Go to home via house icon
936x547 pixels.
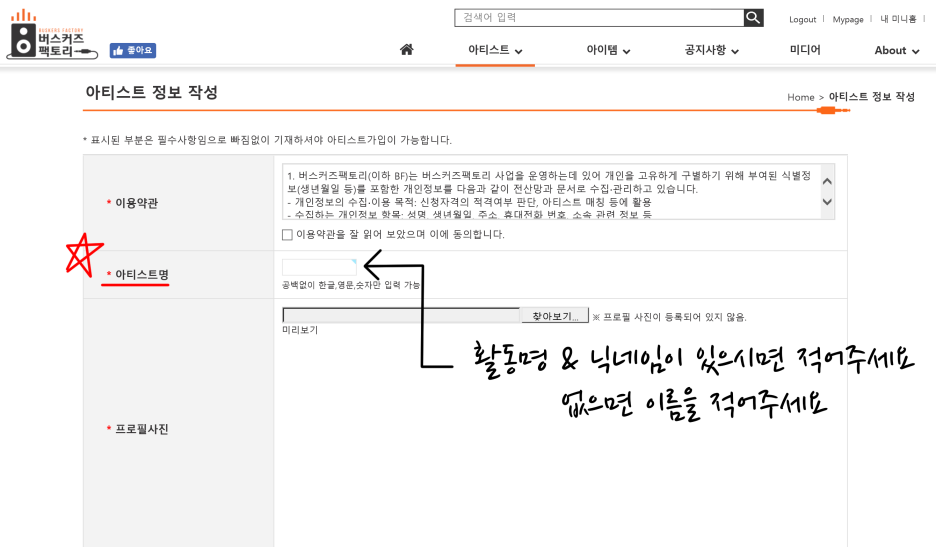(x=407, y=50)
